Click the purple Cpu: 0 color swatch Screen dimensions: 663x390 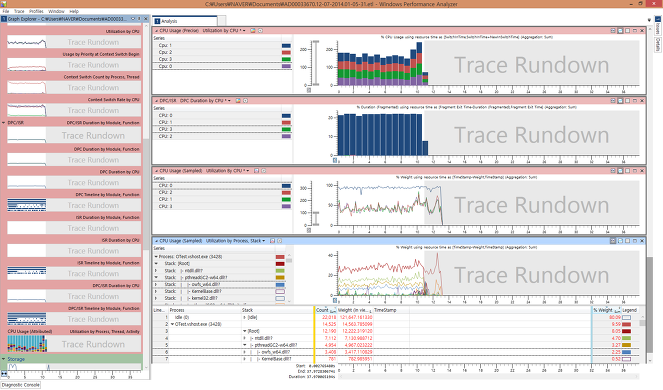click(x=286, y=66)
